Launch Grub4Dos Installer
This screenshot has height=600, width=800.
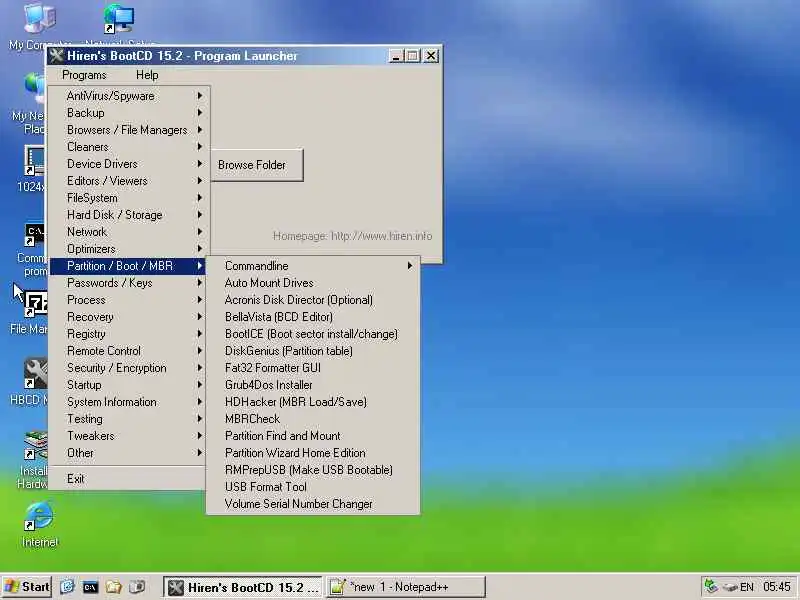pyautogui.click(x=313, y=385)
